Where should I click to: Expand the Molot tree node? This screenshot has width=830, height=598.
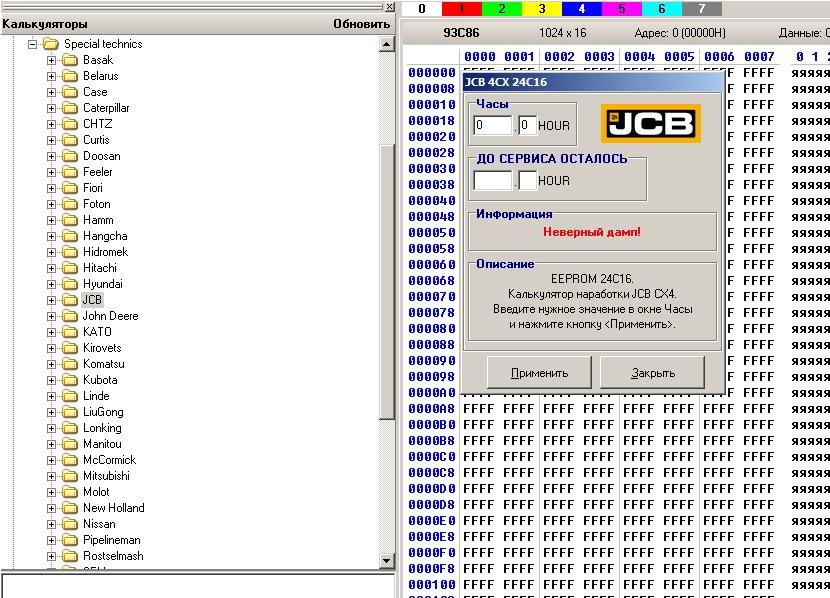pos(51,492)
